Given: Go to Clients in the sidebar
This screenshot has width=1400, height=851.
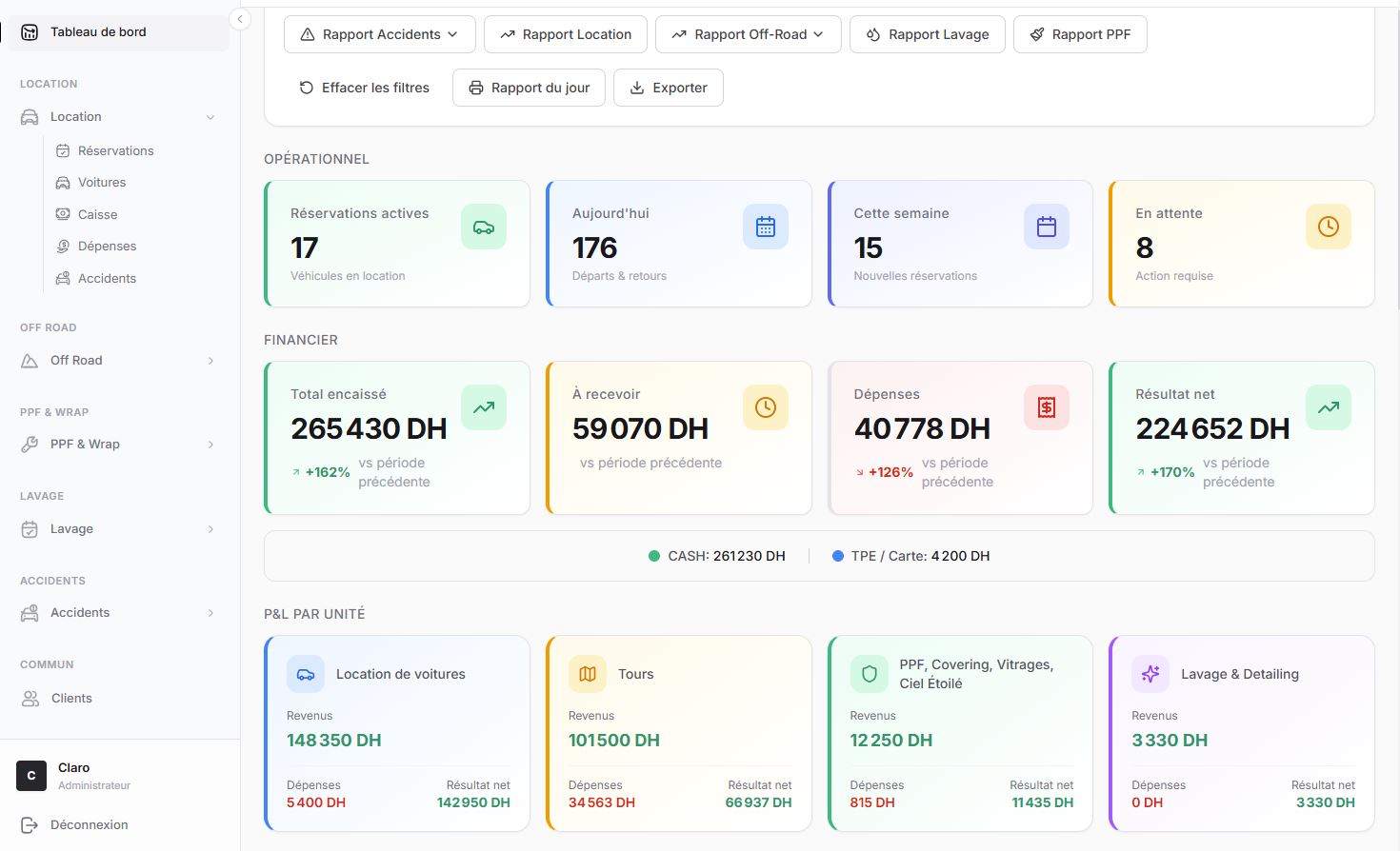Looking at the screenshot, I should (x=71, y=698).
